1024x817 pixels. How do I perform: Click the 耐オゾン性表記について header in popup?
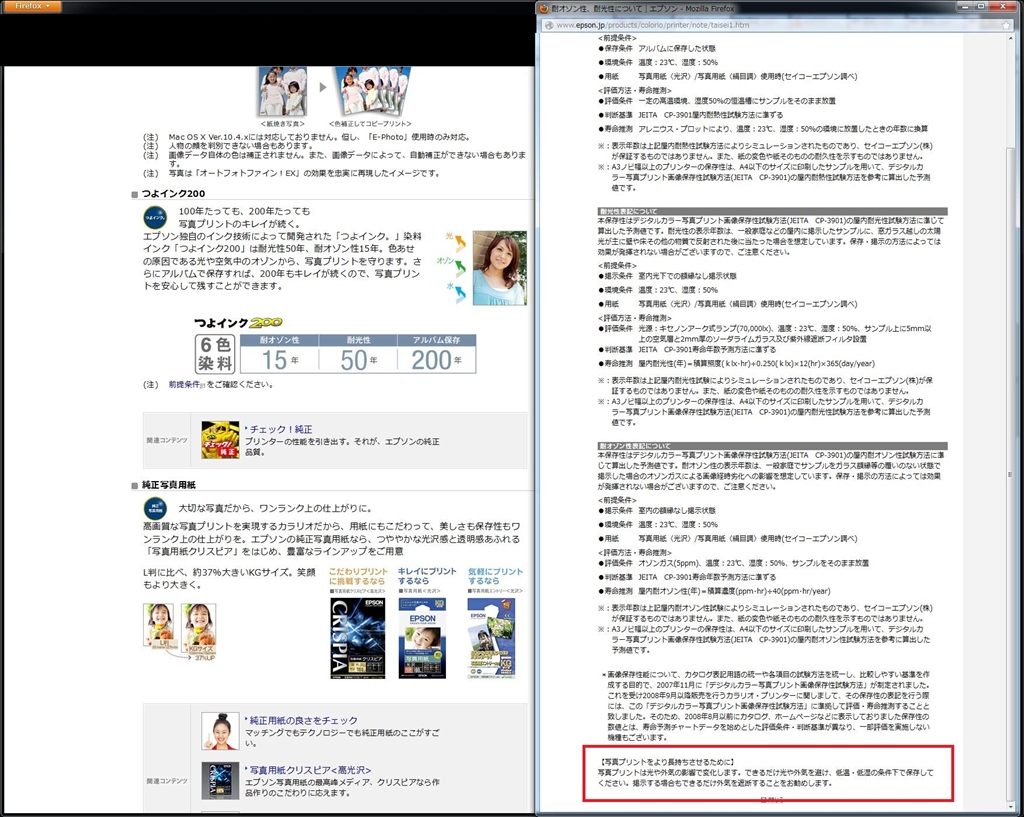point(772,445)
